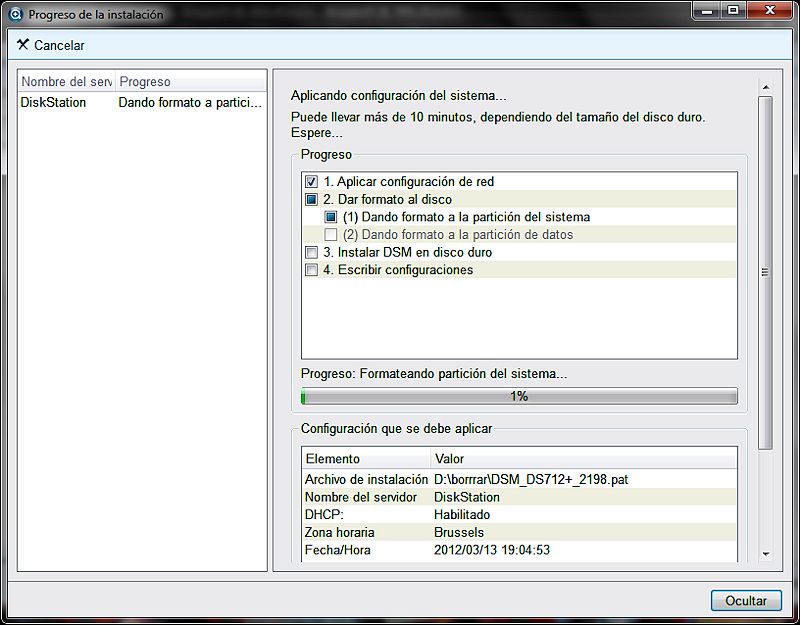Screen dimensions: 800x625
Task: Click the 2012/03/13 19:04:53 value
Action: click(492, 550)
